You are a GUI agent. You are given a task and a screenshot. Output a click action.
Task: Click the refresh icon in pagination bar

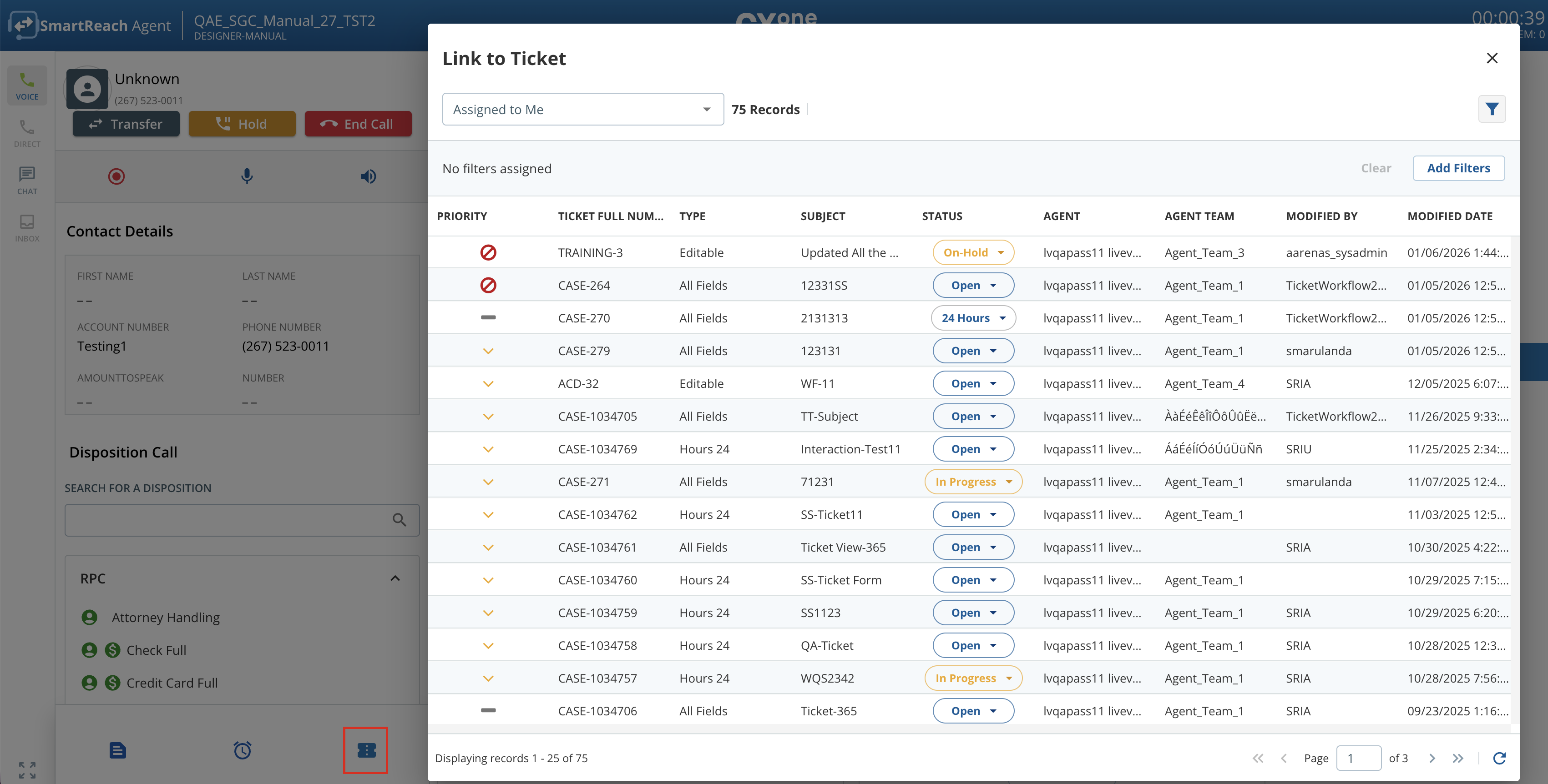tap(1499, 758)
